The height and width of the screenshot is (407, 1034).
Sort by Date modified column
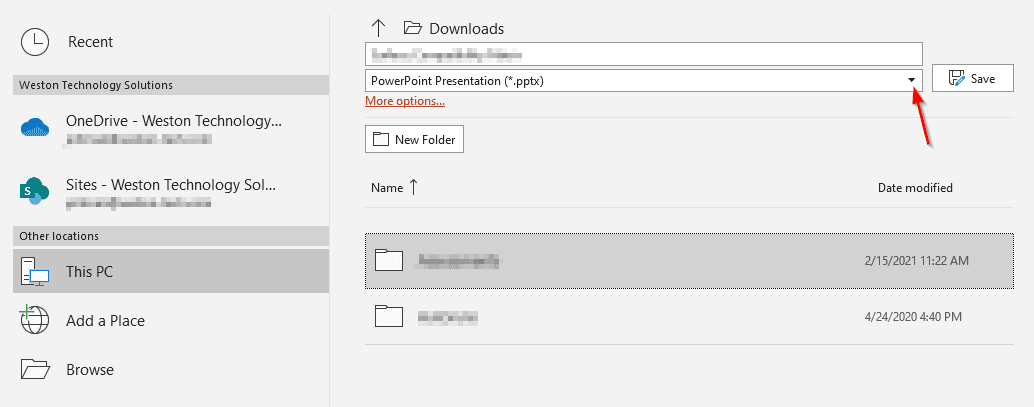(915, 187)
